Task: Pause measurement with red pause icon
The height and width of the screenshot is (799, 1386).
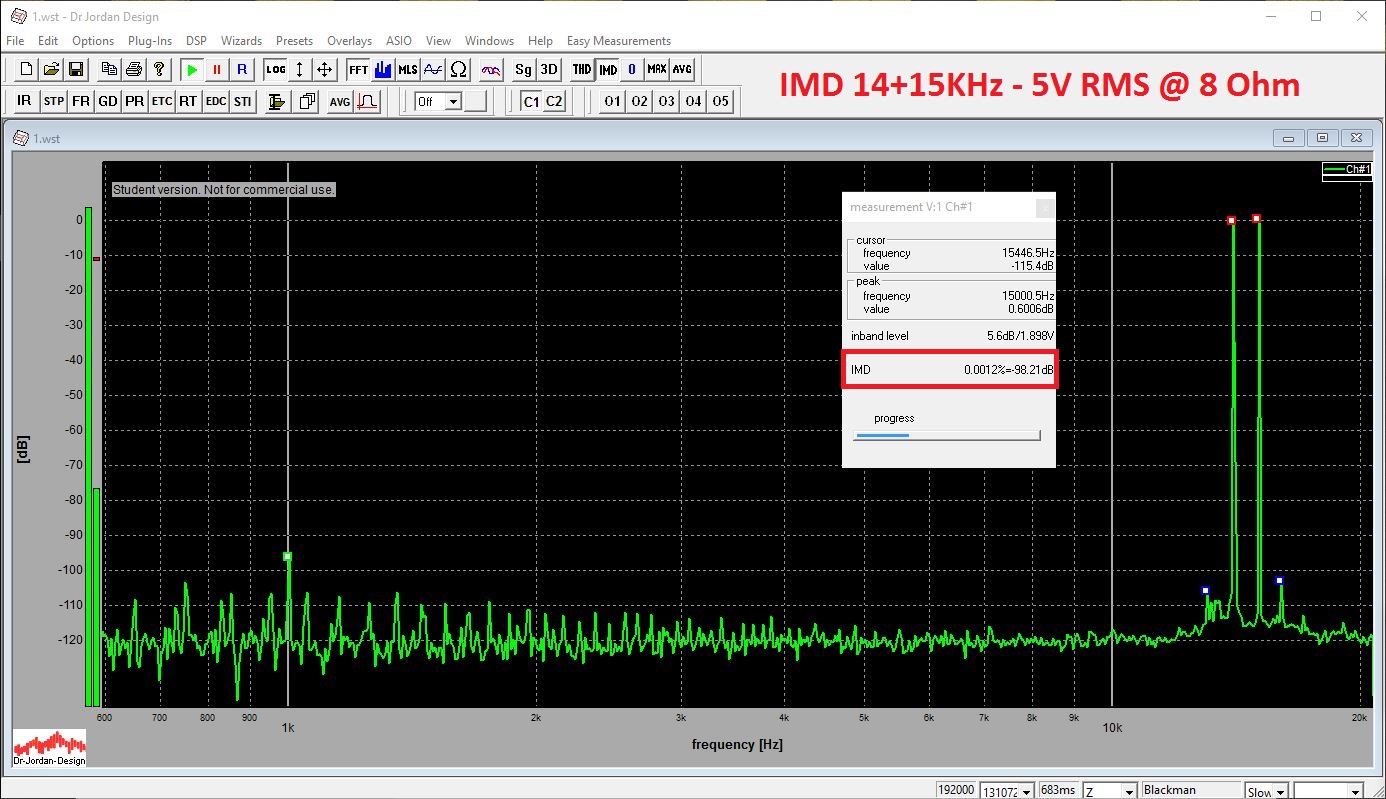Action: (217, 70)
